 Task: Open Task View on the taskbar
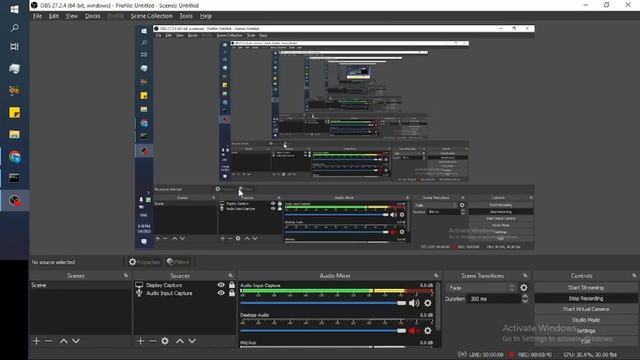(x=14, y=47)
